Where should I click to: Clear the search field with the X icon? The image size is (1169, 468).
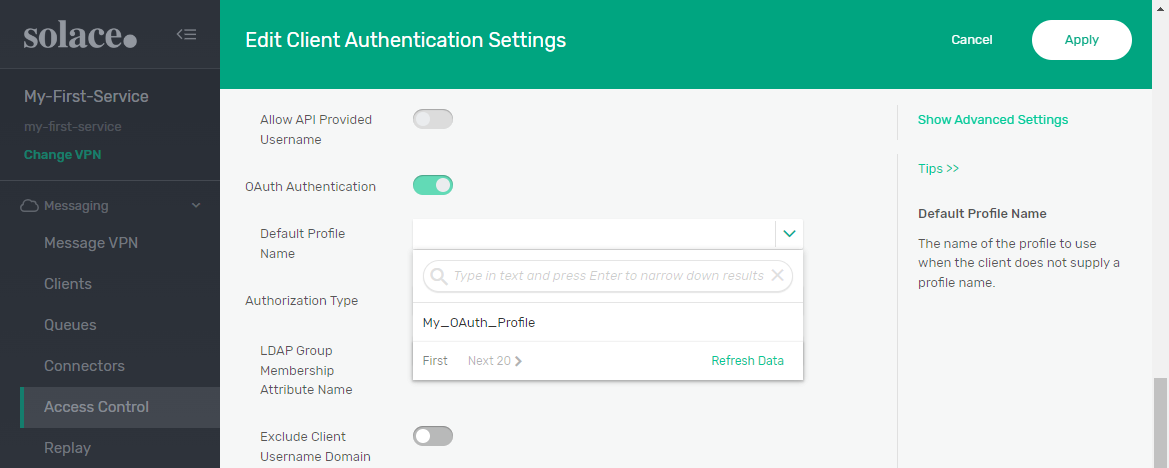point(777,276)
